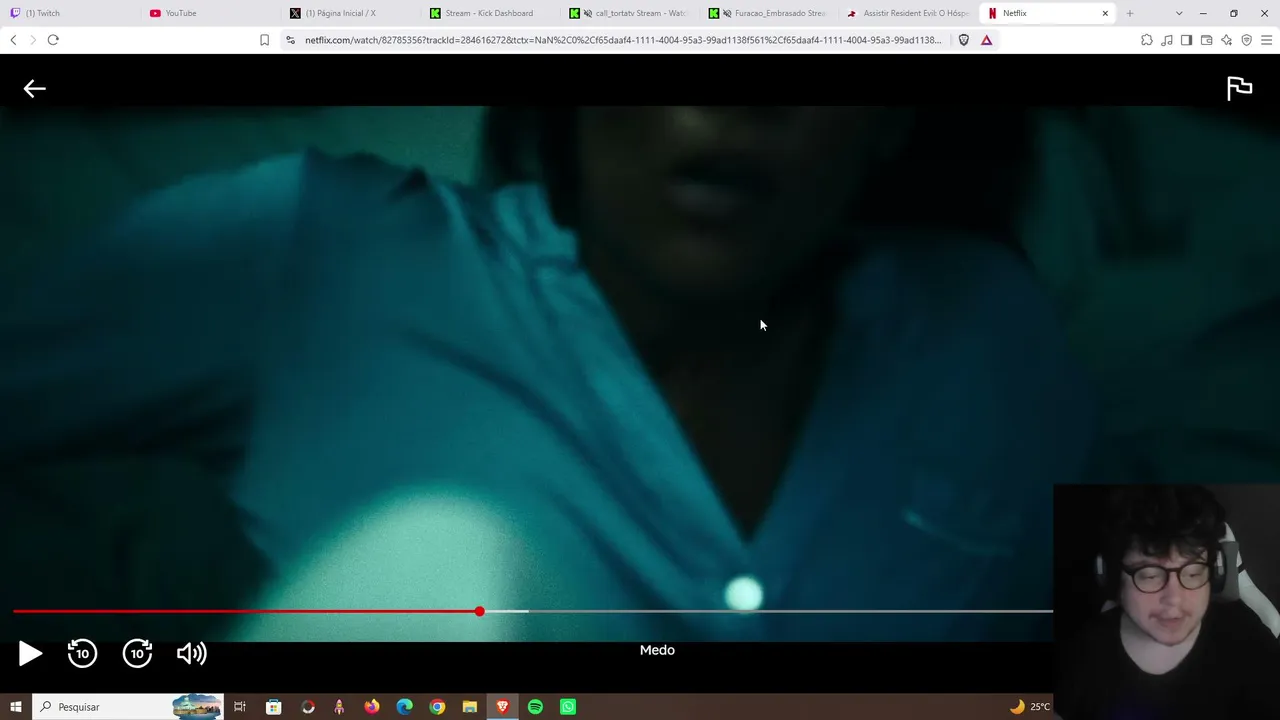Toggle the browser sidebar panel
This screenshot has width=1280, height=720.
pos(1186,40)
